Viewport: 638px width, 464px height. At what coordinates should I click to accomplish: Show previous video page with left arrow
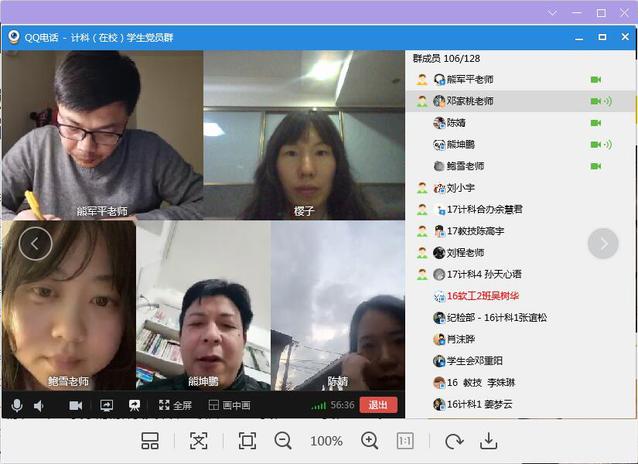pyautogui.click(x=35, y=243)
